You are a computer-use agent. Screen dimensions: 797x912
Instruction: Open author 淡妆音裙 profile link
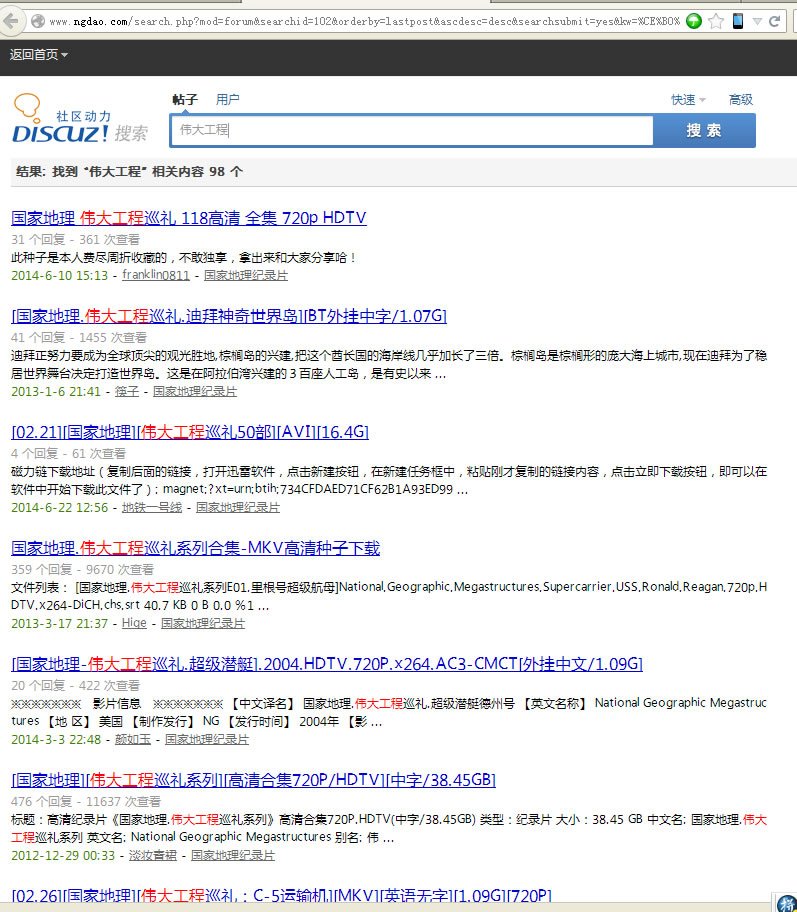click(x=152, y=855)
